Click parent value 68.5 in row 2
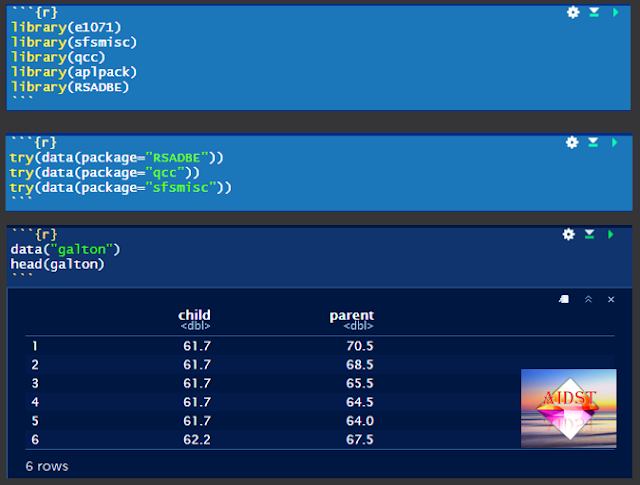The height and width of the screenshot is (485, 640). point(360,365)
